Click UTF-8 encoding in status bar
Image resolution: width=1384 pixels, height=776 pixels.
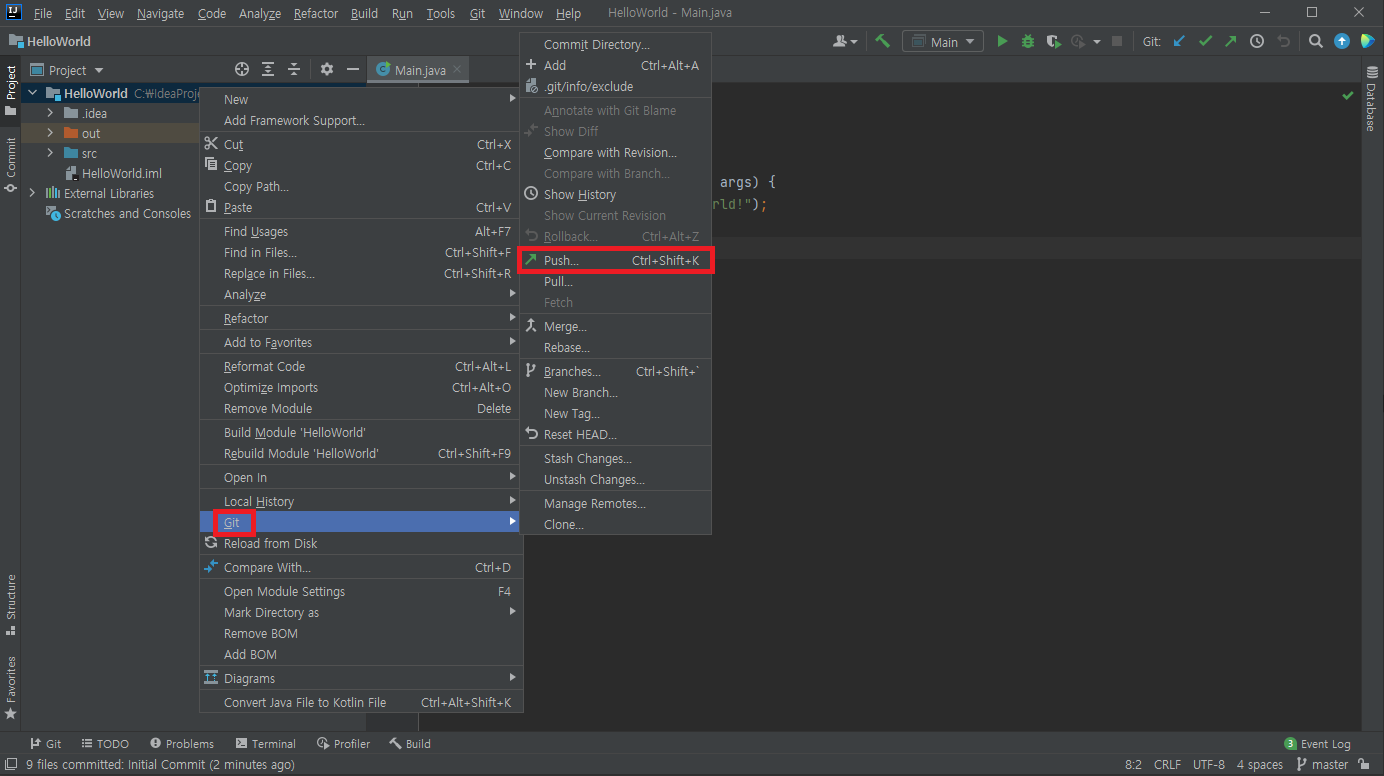[1208, 764]
